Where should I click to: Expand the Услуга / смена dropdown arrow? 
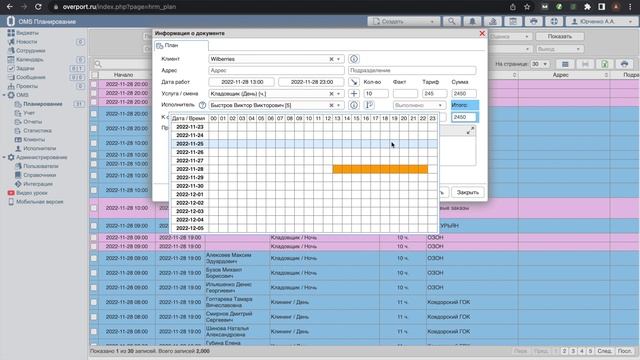tap(338, 94)
